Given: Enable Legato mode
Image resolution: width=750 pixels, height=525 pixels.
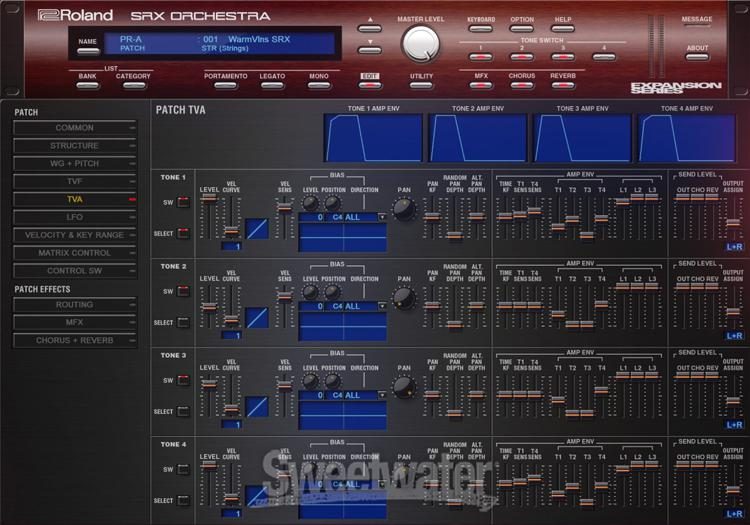Looking at the screenshot, I should [x=272, y=86].
